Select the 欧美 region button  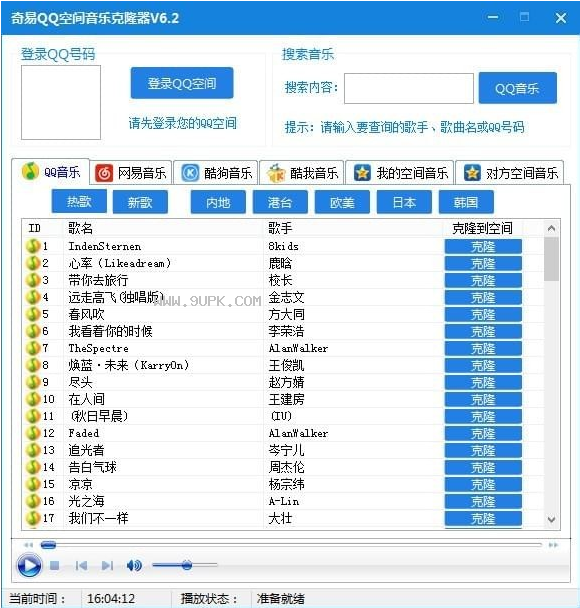342,202
